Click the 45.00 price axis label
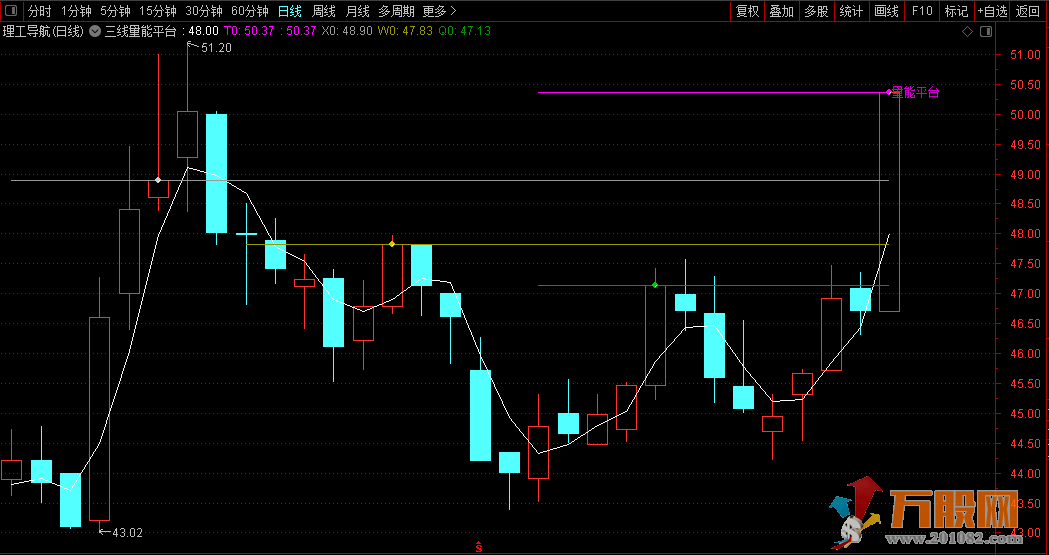 coord(1026,414)
